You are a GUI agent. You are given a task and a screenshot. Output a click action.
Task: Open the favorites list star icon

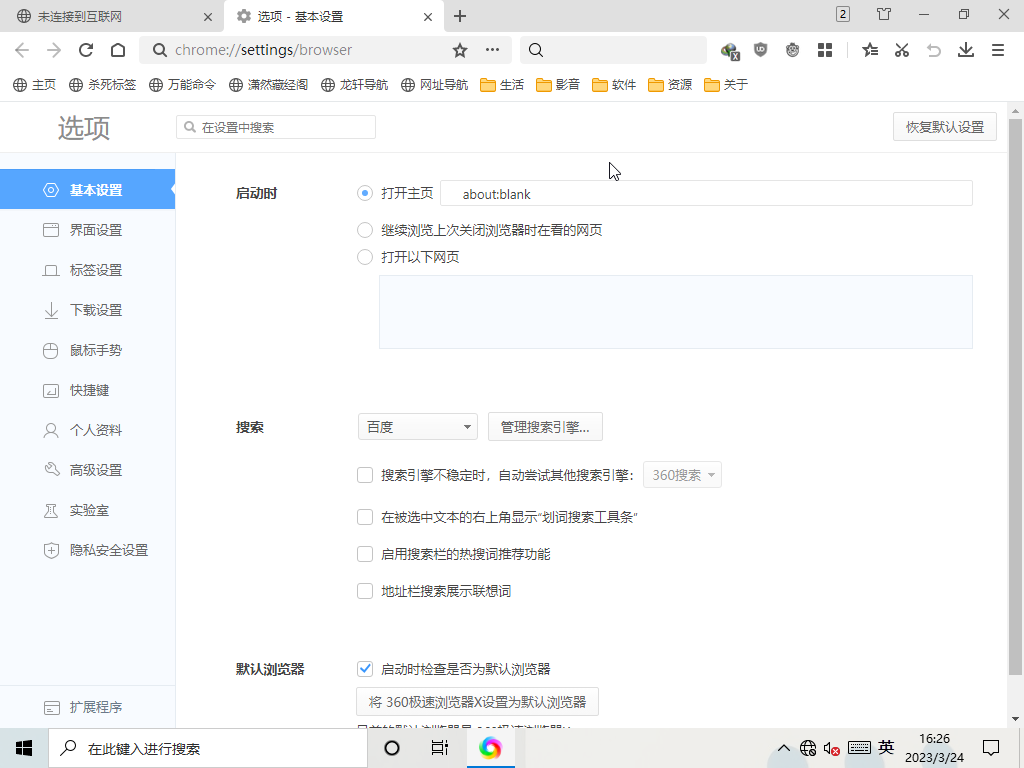click(x=870, y=50)
